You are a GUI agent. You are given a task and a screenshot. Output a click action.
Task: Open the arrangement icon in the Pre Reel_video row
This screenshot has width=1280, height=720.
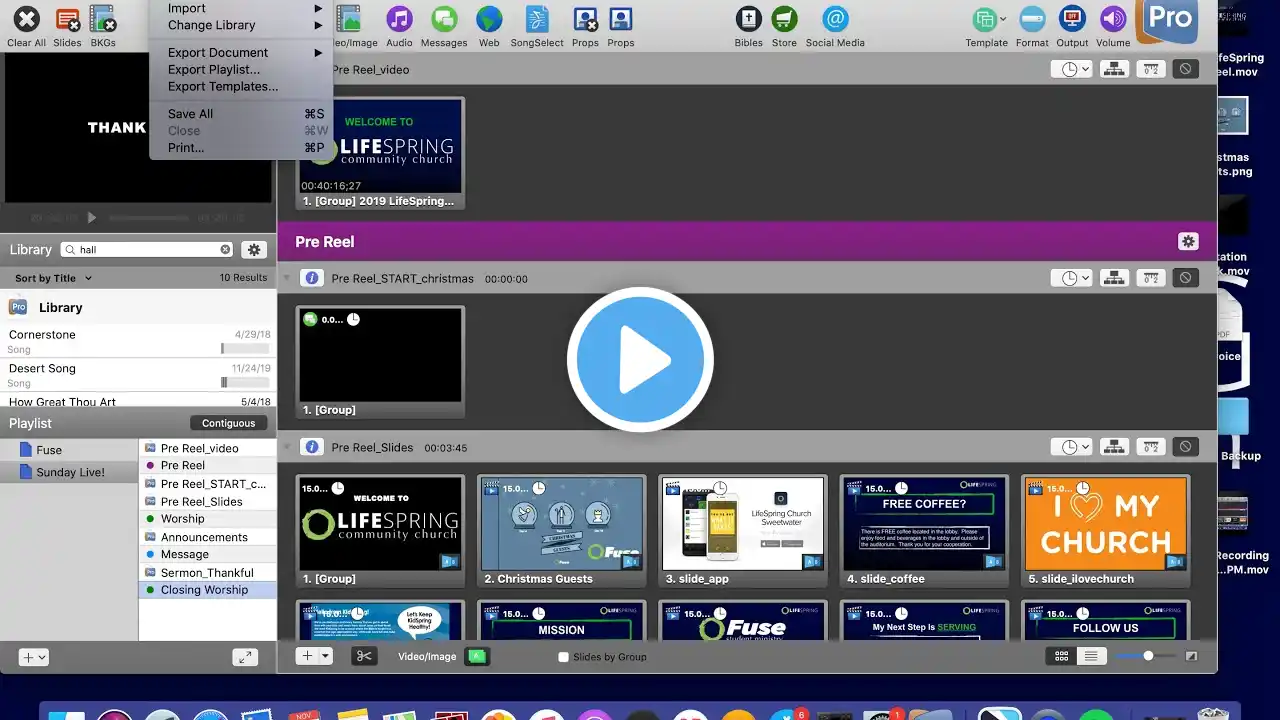click(x=1115, y=69)
